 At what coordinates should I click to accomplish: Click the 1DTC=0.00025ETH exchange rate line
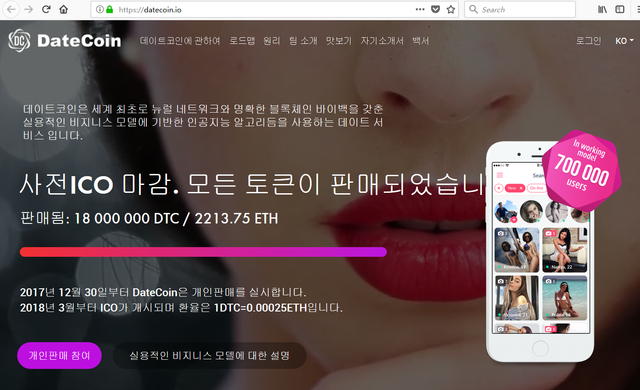[x=182, y=308]
